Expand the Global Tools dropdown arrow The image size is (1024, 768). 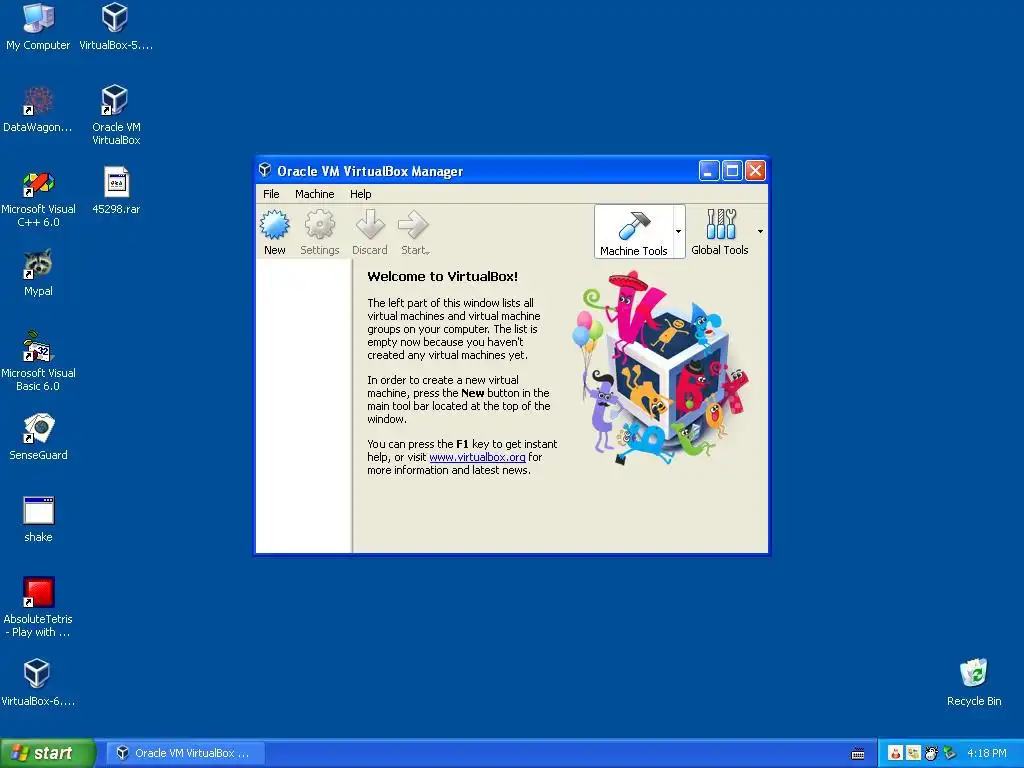click(x=760, y=232)
